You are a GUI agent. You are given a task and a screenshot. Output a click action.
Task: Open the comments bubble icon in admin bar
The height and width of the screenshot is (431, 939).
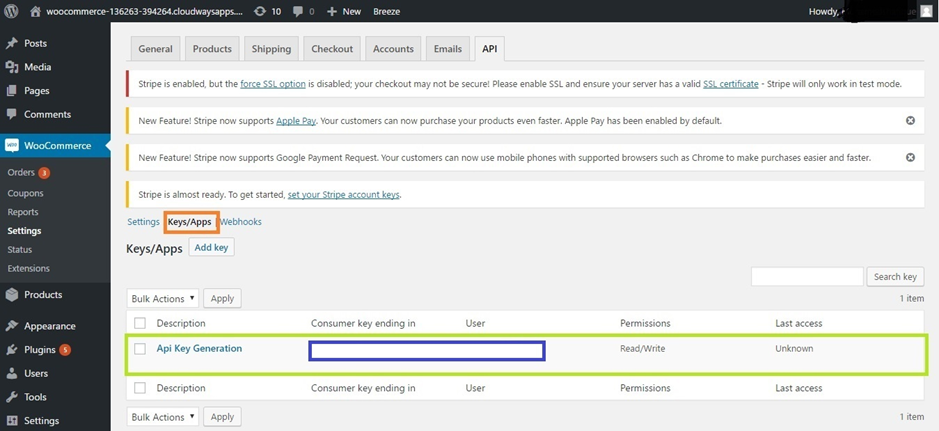pos(298,11)
